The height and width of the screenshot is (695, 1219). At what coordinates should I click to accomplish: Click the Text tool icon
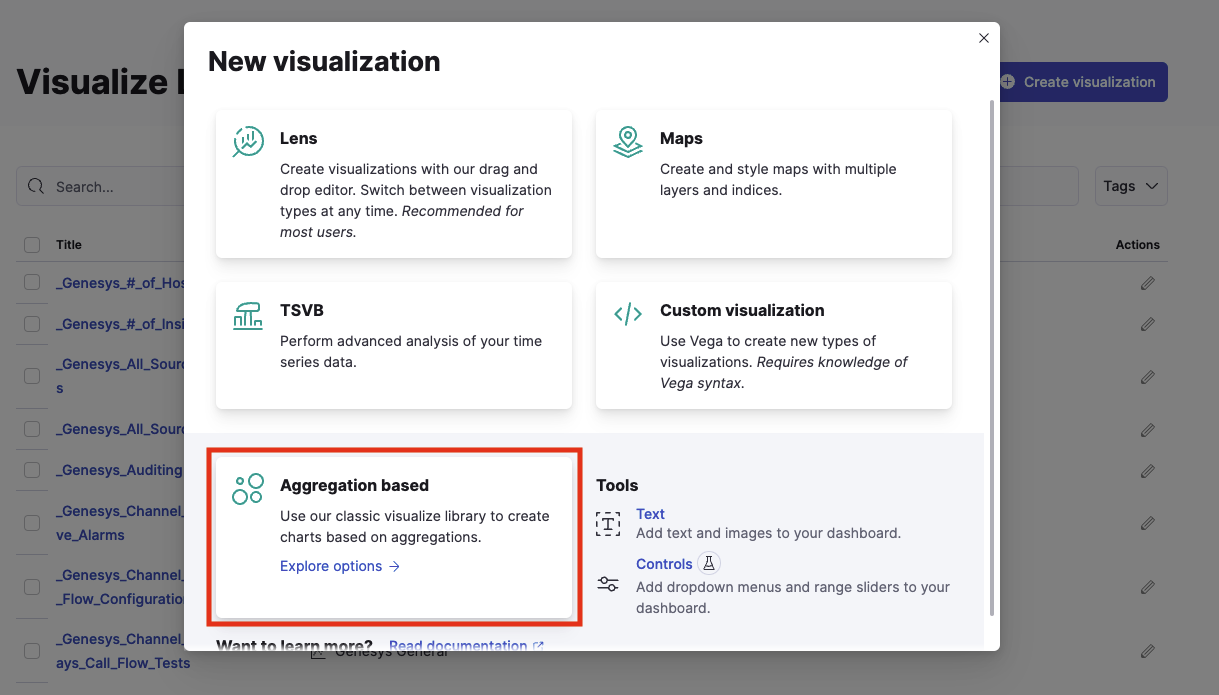click(608, 523)
